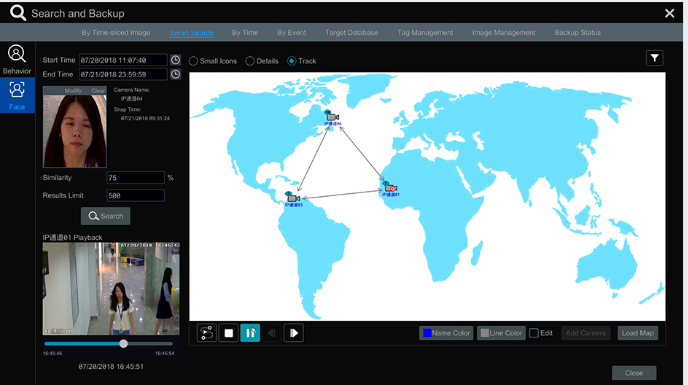Click the Search button
The image size is (688, 385).
coord(105,216)
